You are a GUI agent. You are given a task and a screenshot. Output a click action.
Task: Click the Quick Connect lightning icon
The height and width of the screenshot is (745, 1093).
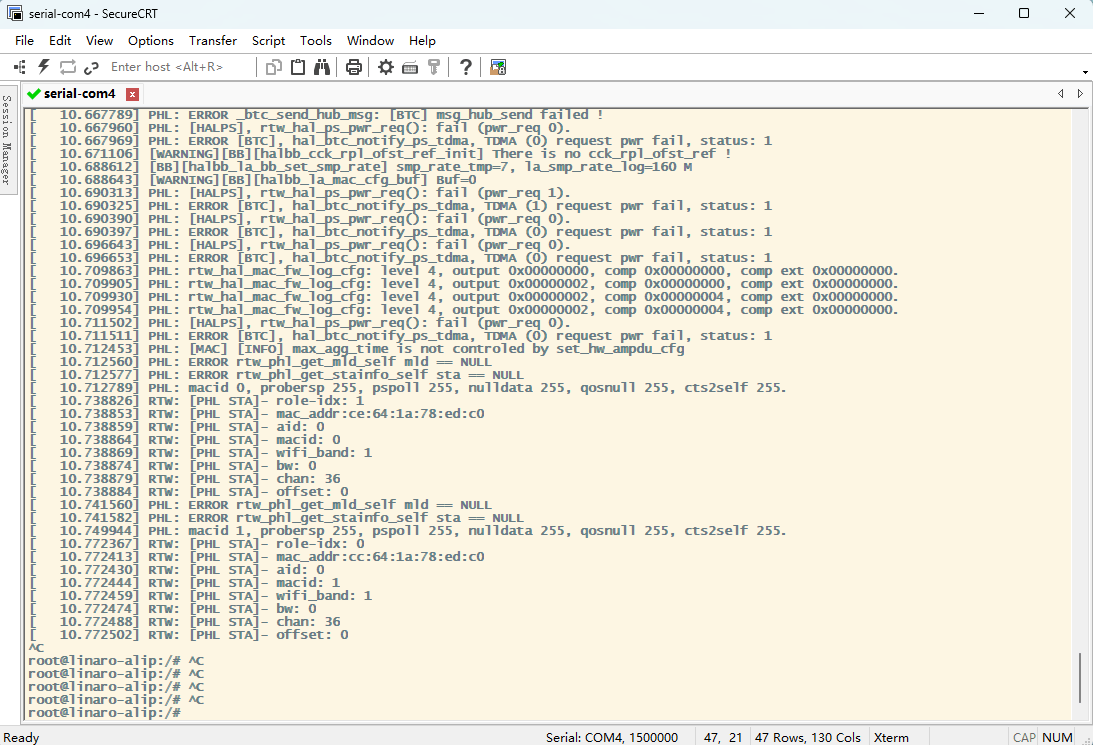point(44,67)
